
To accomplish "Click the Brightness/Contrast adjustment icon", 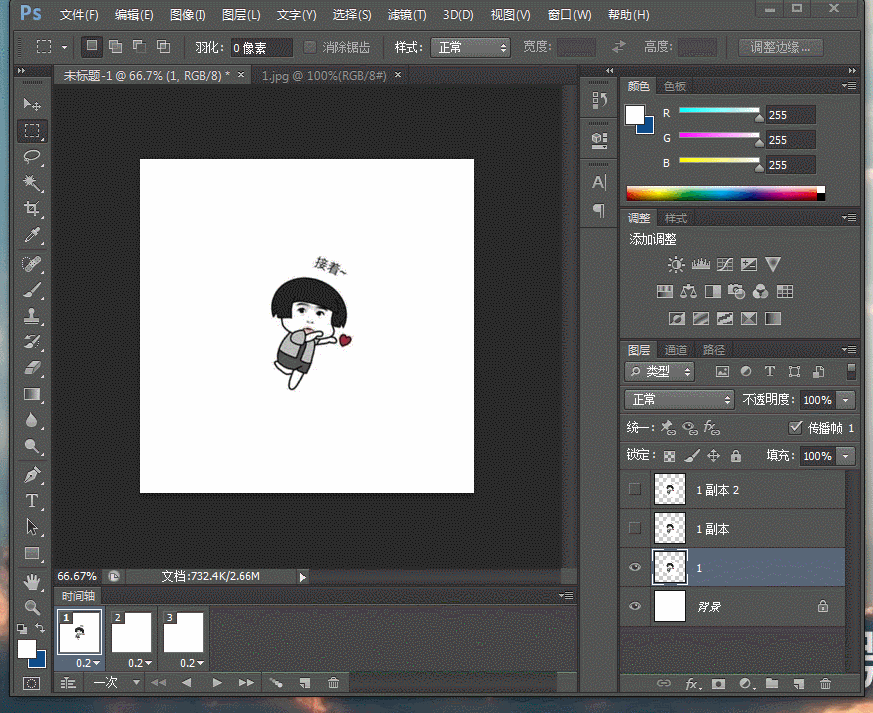I will coord(676,265).
